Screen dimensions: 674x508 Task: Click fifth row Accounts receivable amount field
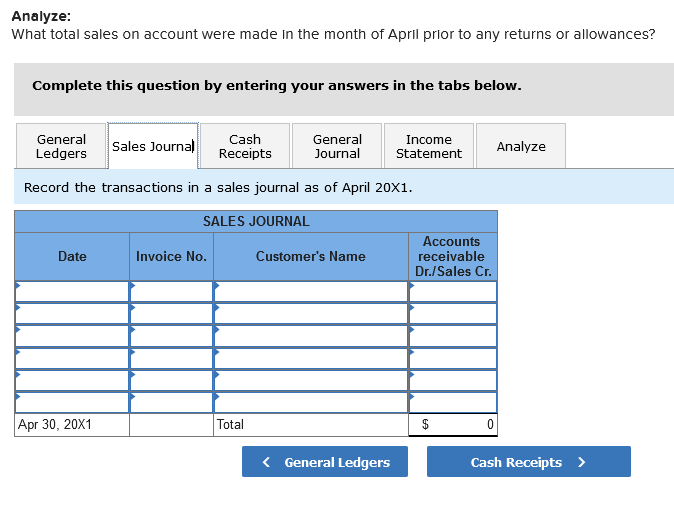click(x=453, y=381)
